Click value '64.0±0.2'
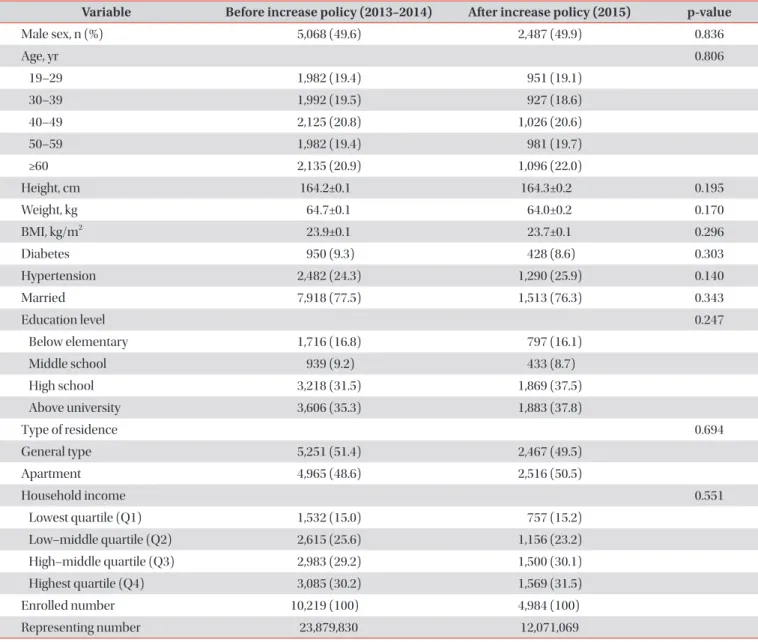 coord(549,210)
